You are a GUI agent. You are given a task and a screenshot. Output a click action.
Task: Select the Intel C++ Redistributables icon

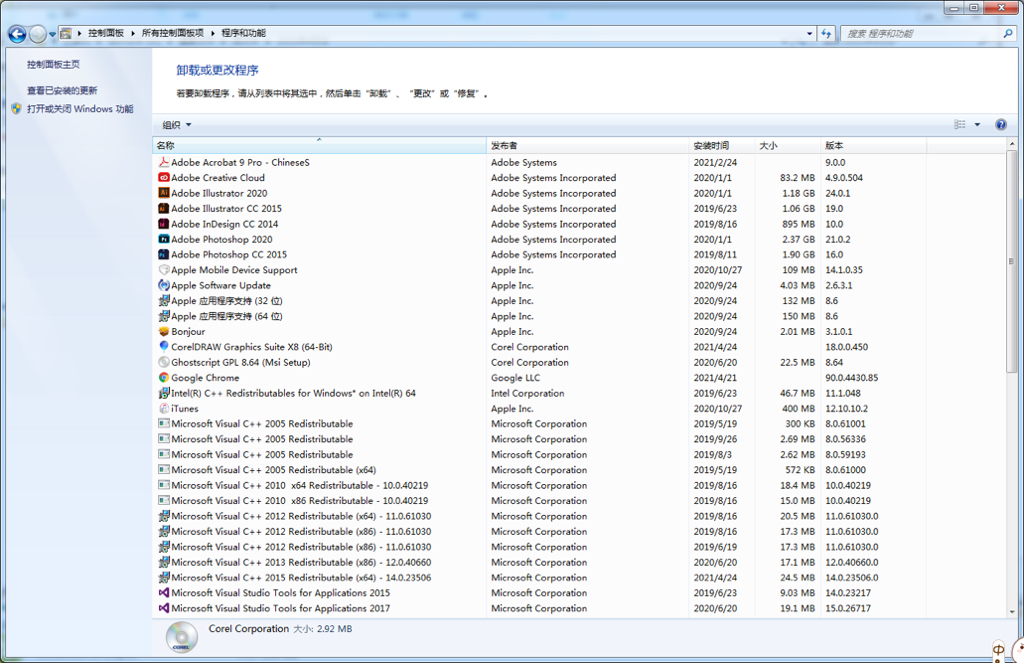(x=164, y=393)
